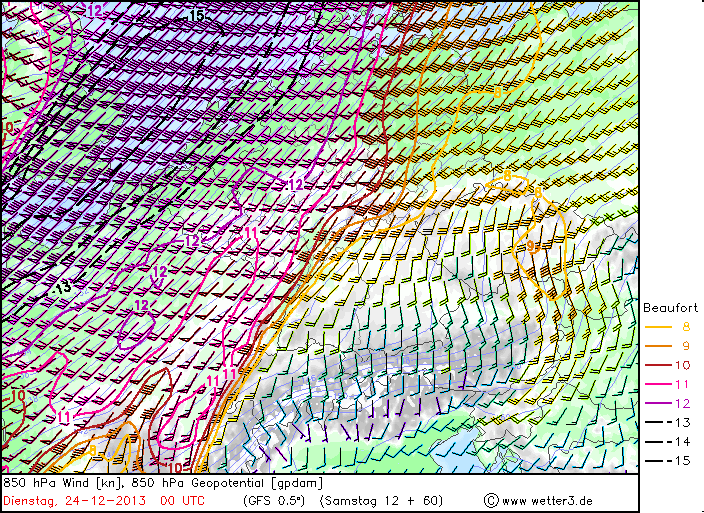Open the www.wetter3.de link

point(547,500)
